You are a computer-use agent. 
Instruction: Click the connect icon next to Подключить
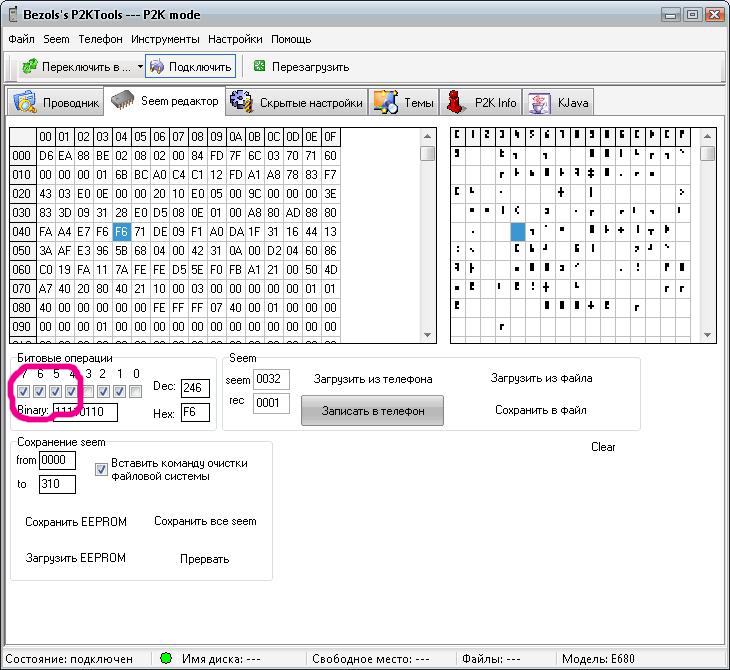[x=156, y=66]
